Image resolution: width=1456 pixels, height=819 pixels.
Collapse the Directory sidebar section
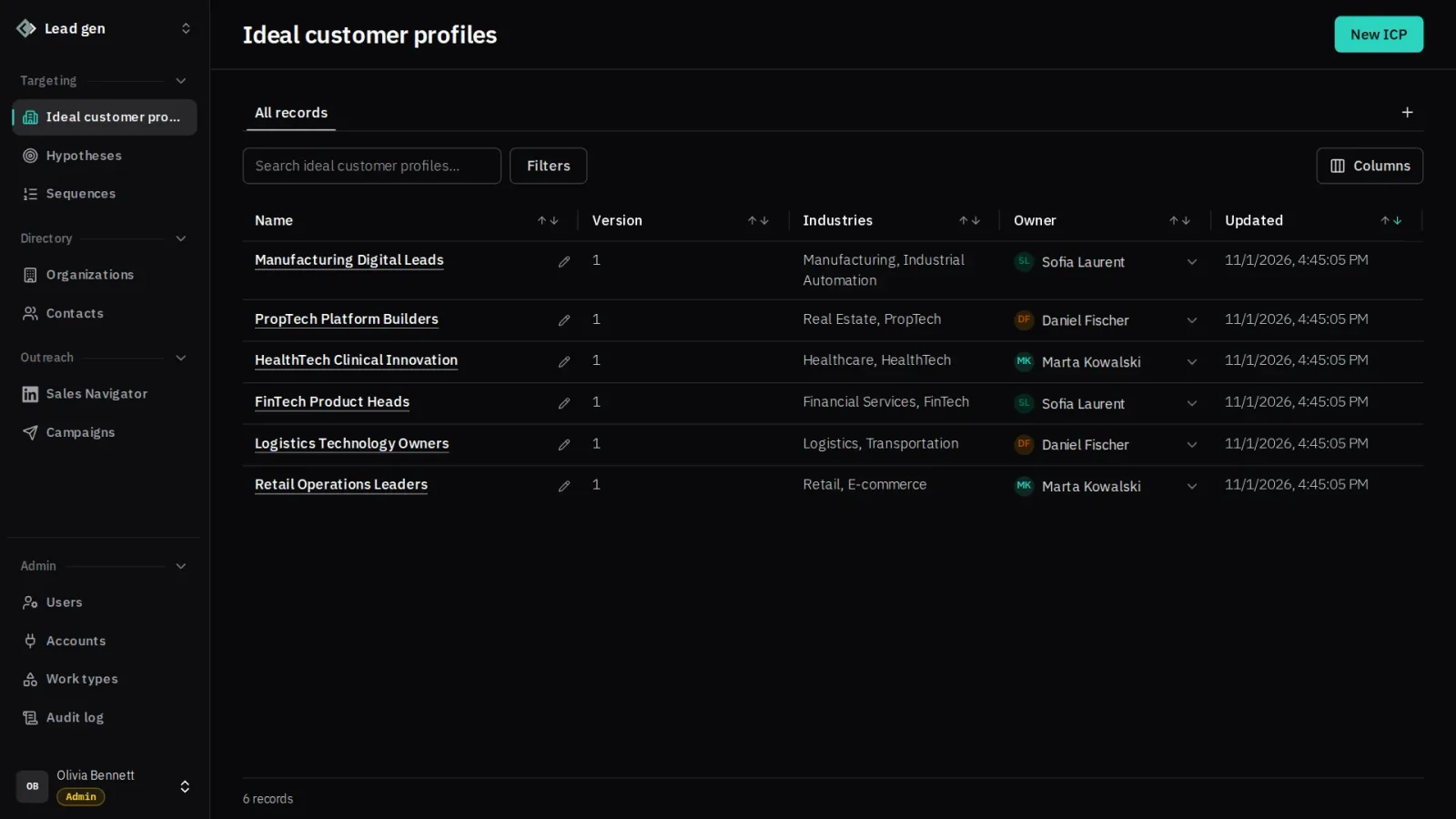coord(181,238)
